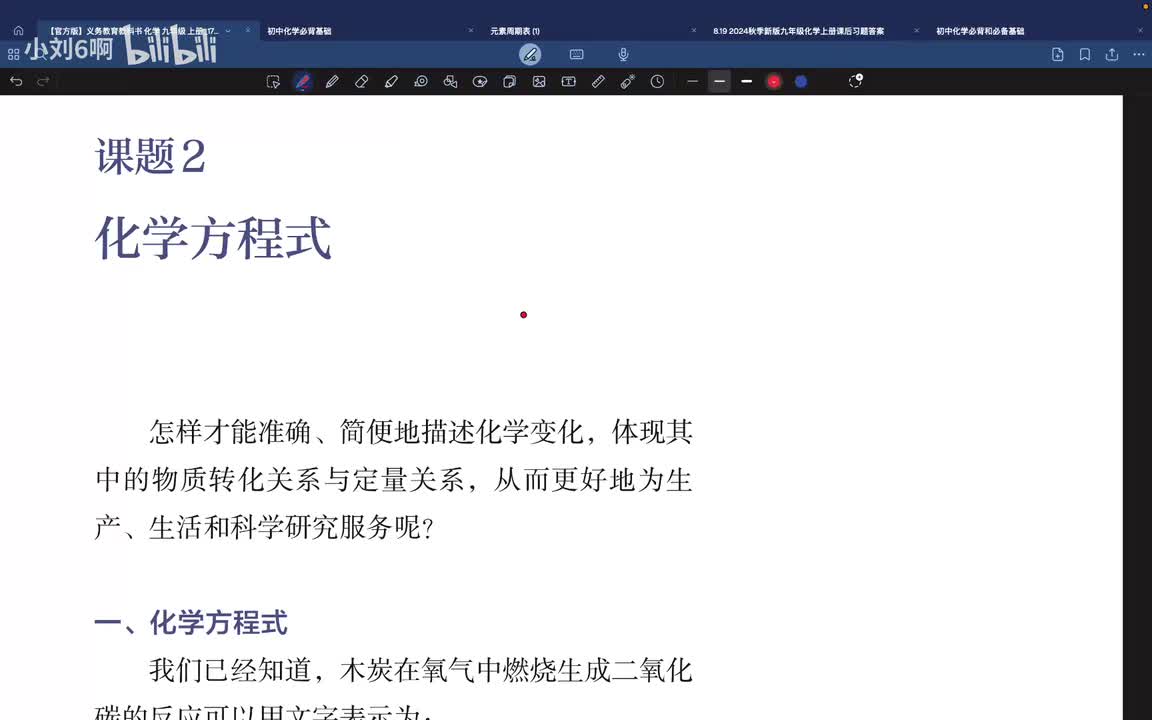Image resolution: width=1152 pixels, height=720 pixels.
Task: Click the 课题2 heading text
Action: coord(151,156)
